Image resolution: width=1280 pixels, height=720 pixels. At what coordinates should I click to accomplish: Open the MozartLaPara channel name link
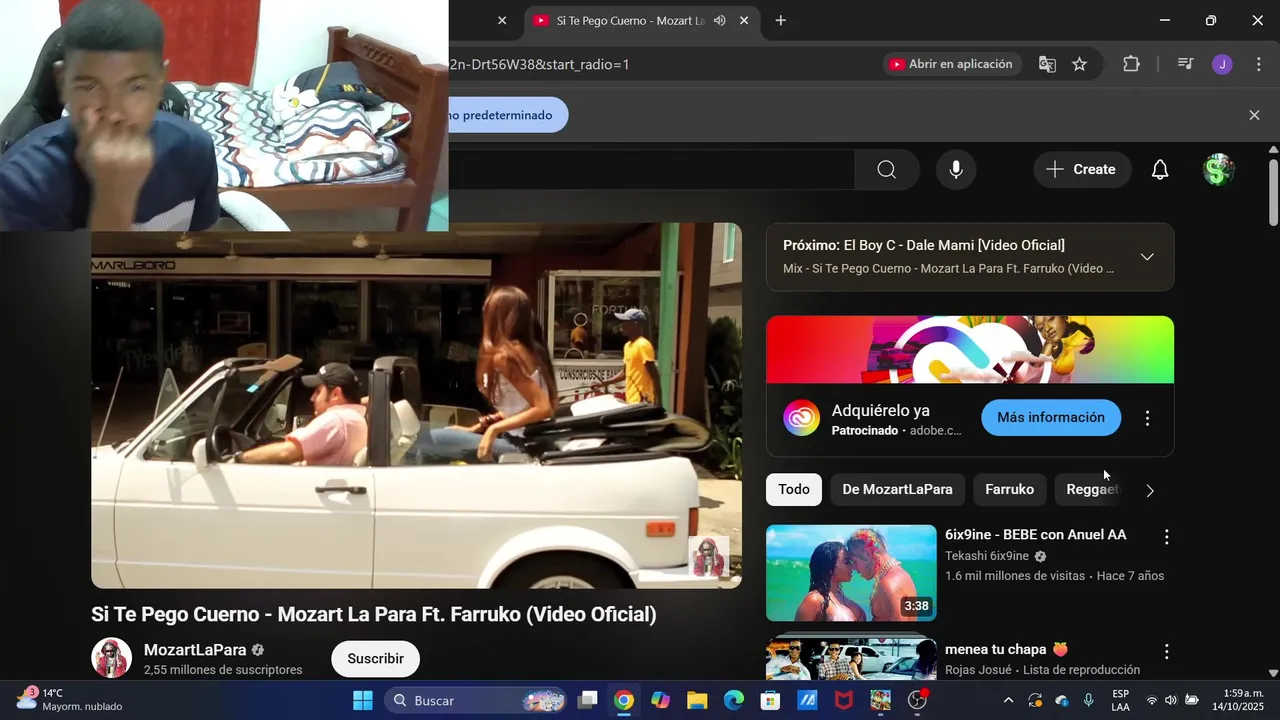(195, 649)
